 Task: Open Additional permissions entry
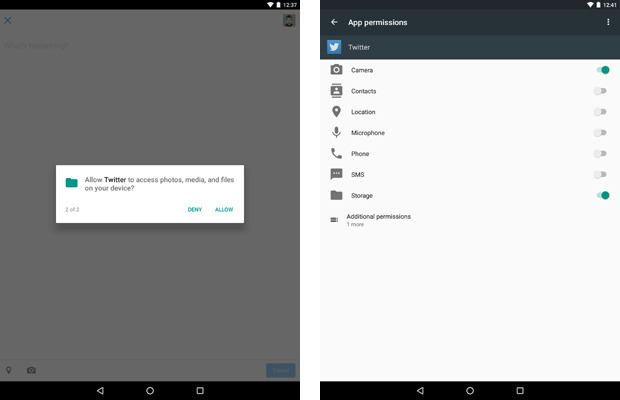470,220
